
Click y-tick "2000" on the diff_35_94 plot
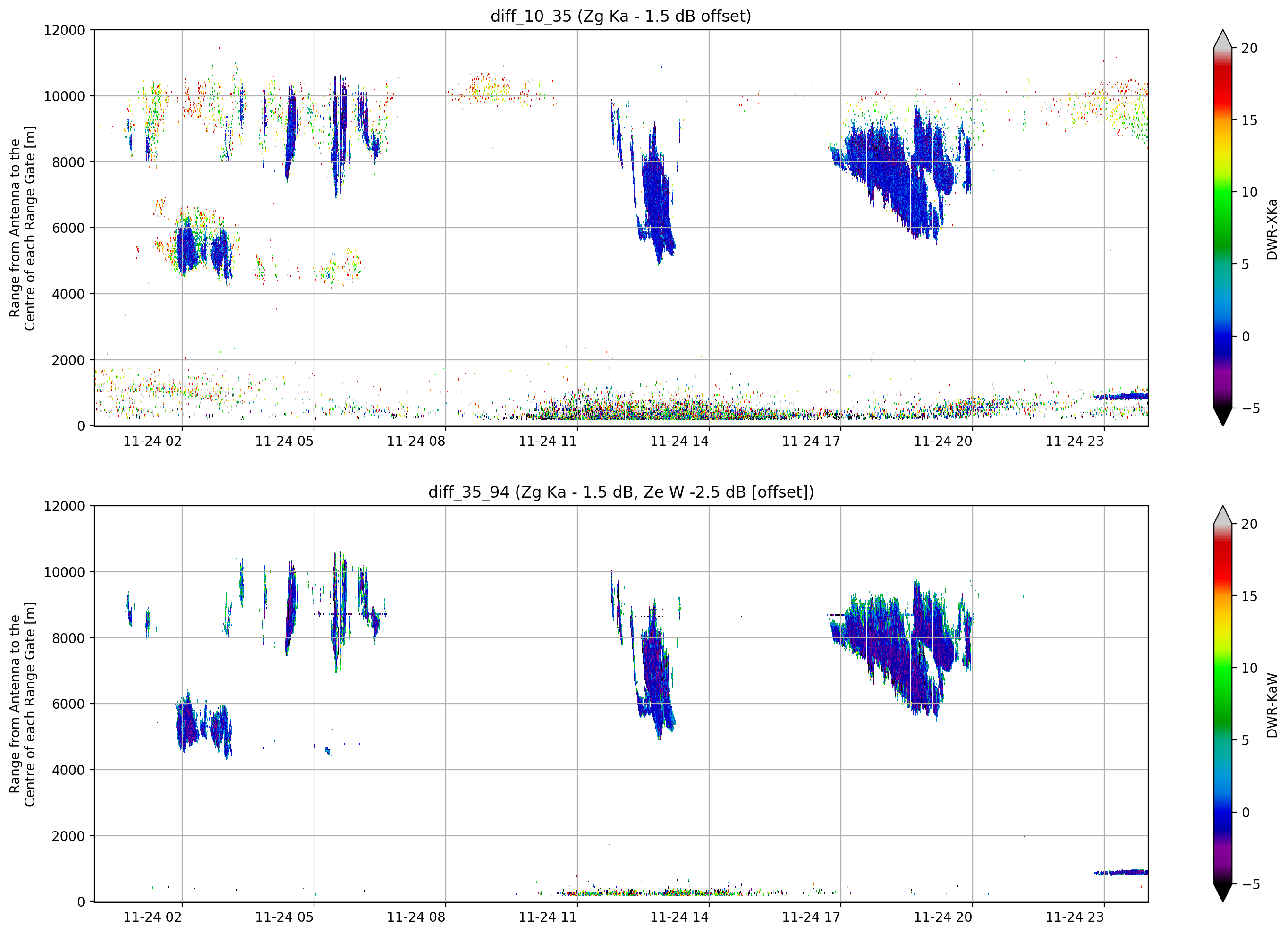point(68,836)
